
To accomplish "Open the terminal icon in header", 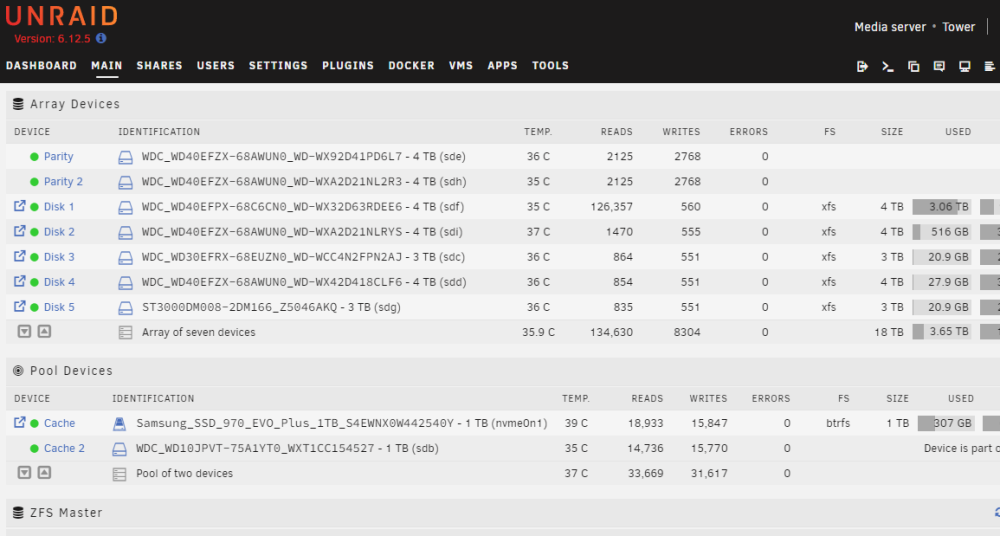I will 888,66.
